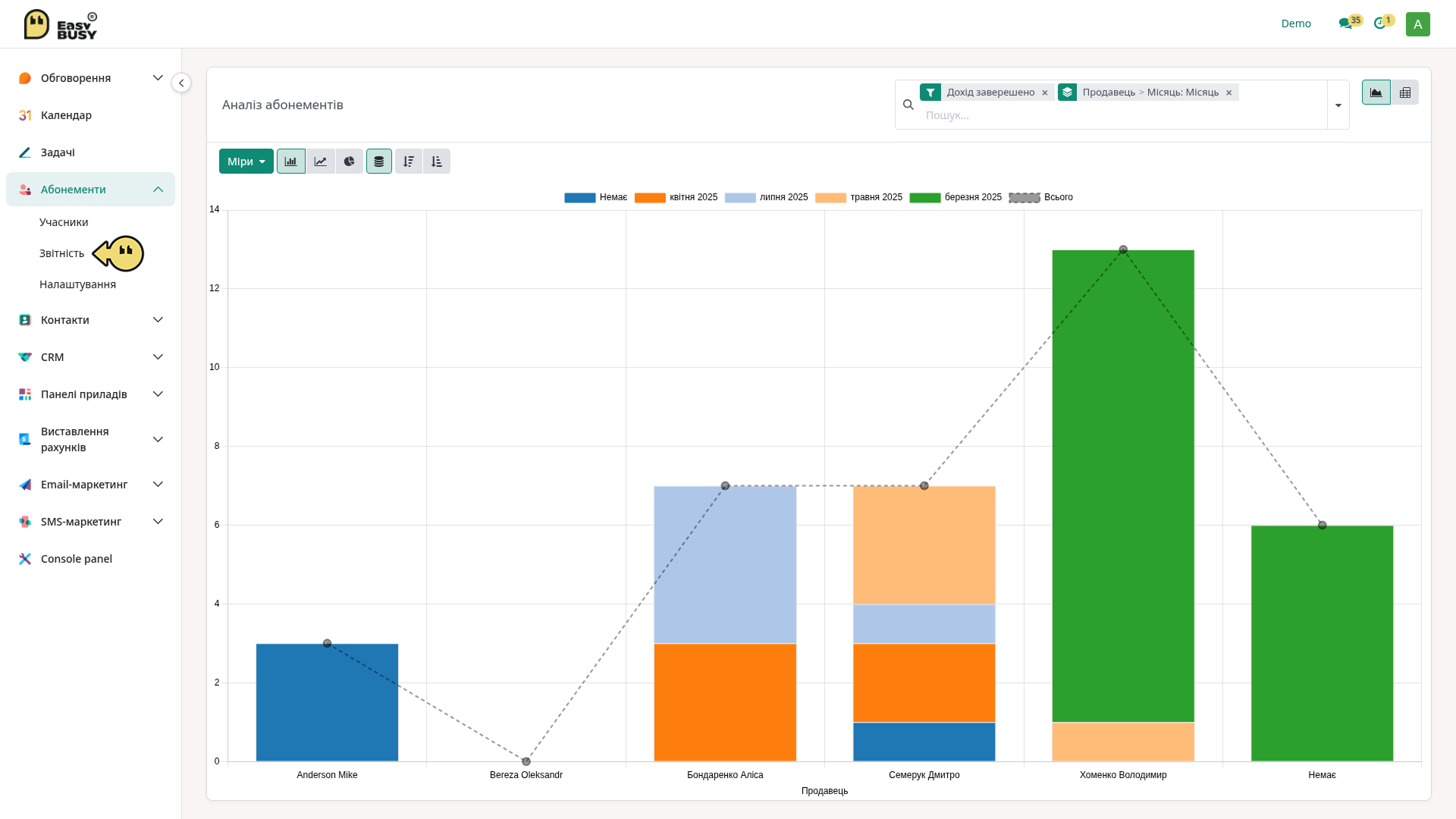
Task: Sort chart in ascending order
Action: pyautogui.click(x=437, y=162)
